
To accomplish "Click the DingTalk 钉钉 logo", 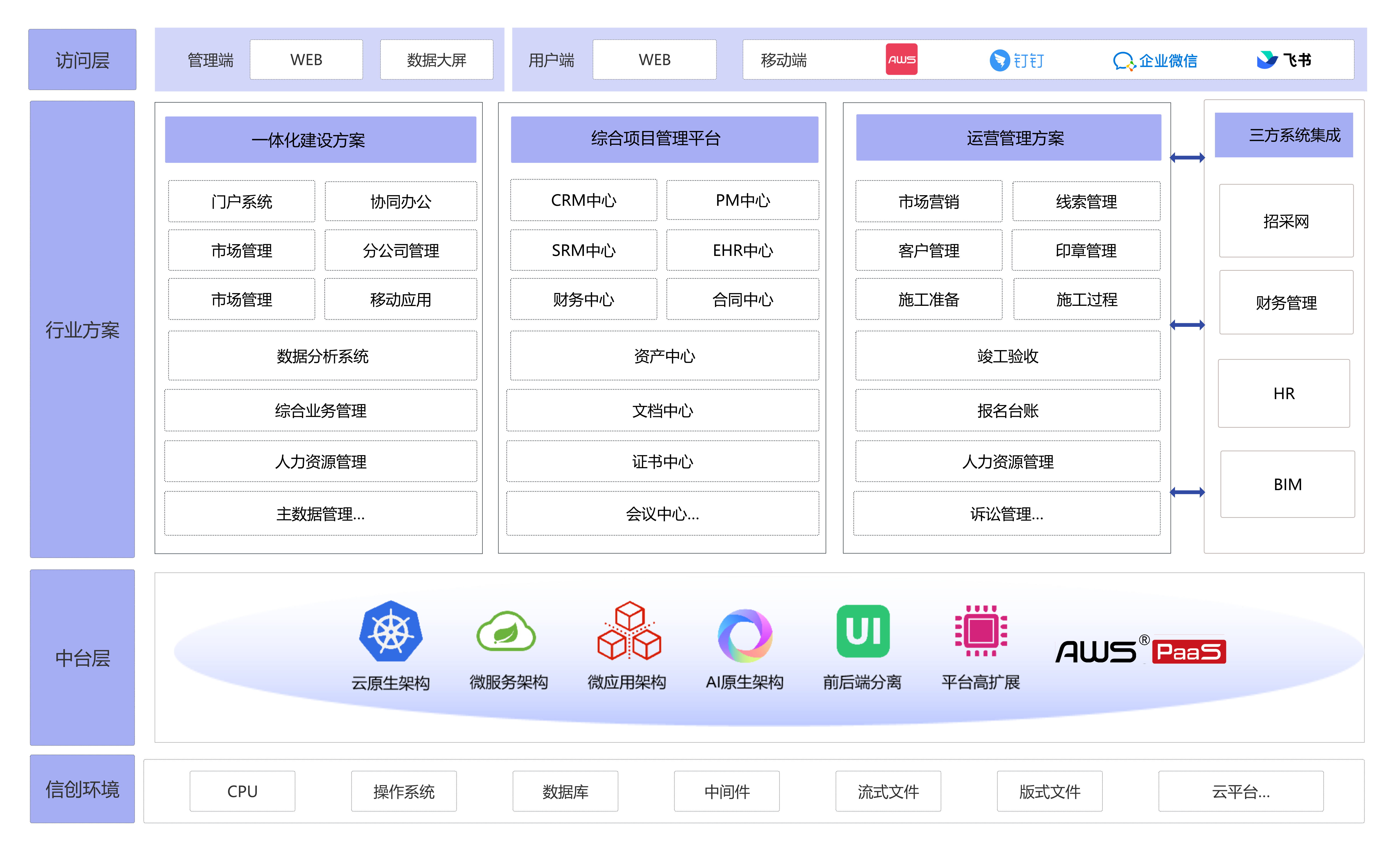I will (x=1017, y=60).
